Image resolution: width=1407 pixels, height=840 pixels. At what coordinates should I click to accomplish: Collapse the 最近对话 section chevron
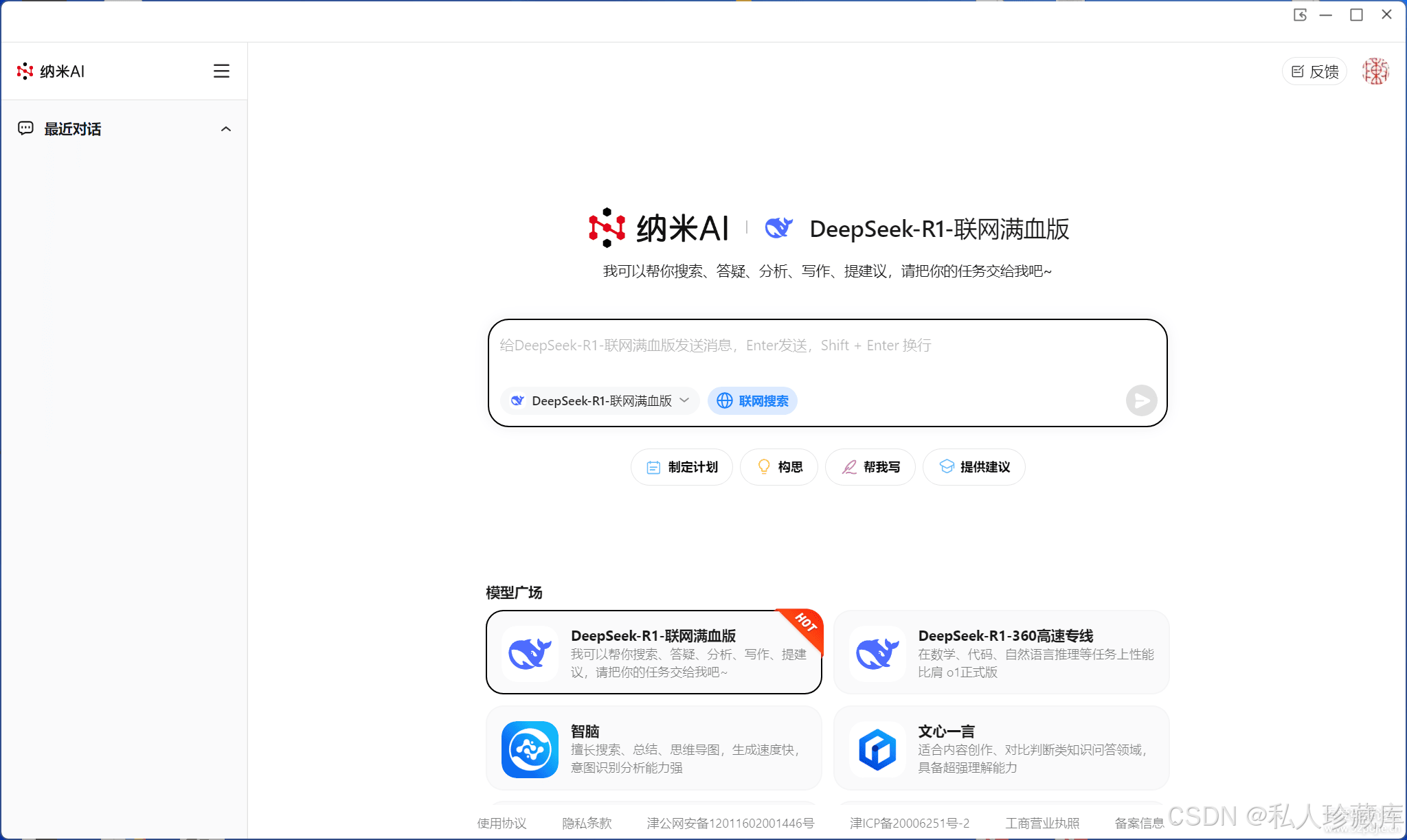(x=226, y=129)
